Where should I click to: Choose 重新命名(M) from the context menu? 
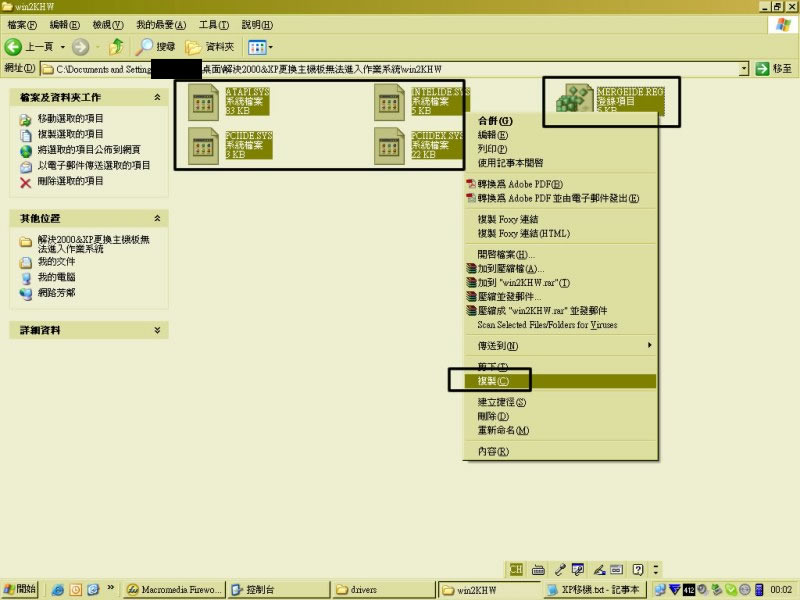[560, 430]
